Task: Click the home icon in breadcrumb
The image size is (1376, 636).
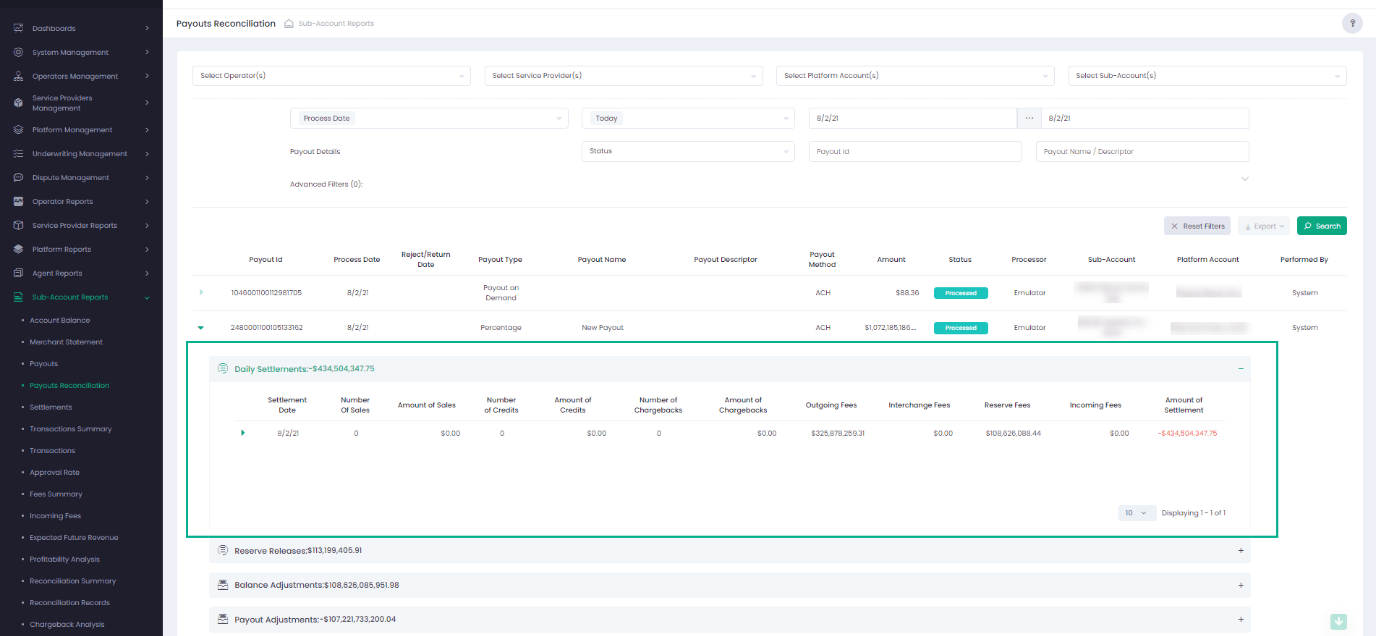Action: tap(289, 24)
